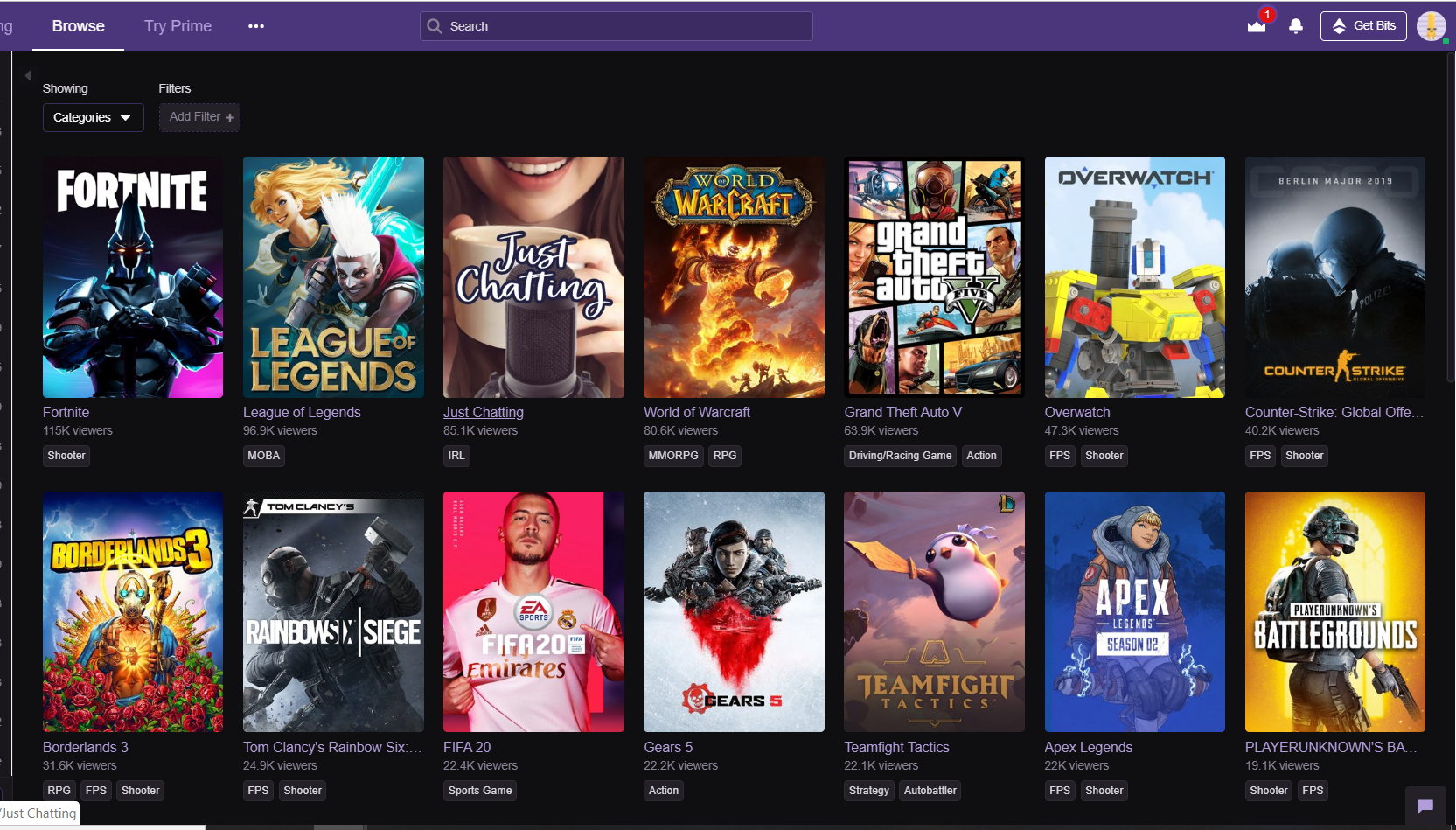This screenshot has width=1456, height=830.
Task: Open the Categories dropdown
Action: coord(93,117)
